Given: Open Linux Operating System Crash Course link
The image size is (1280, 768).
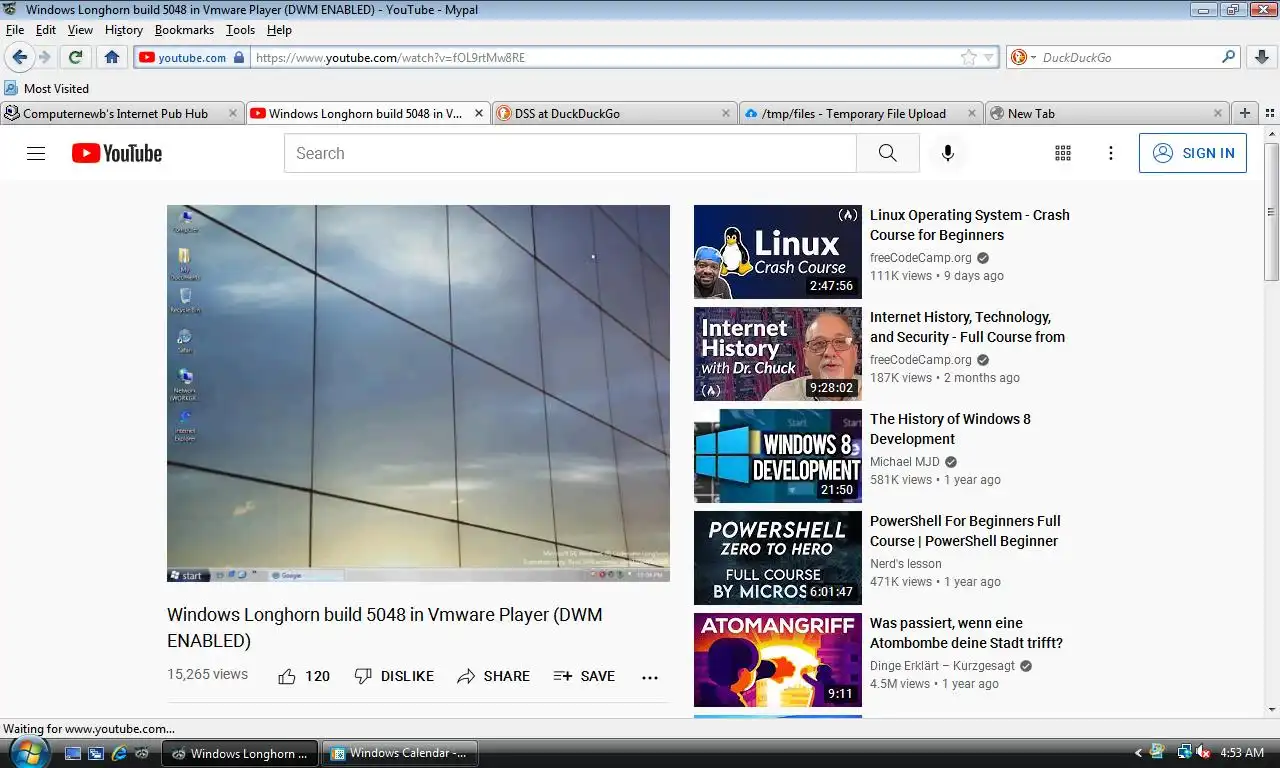Looking at the screenshot, I should tap(969, 225).
